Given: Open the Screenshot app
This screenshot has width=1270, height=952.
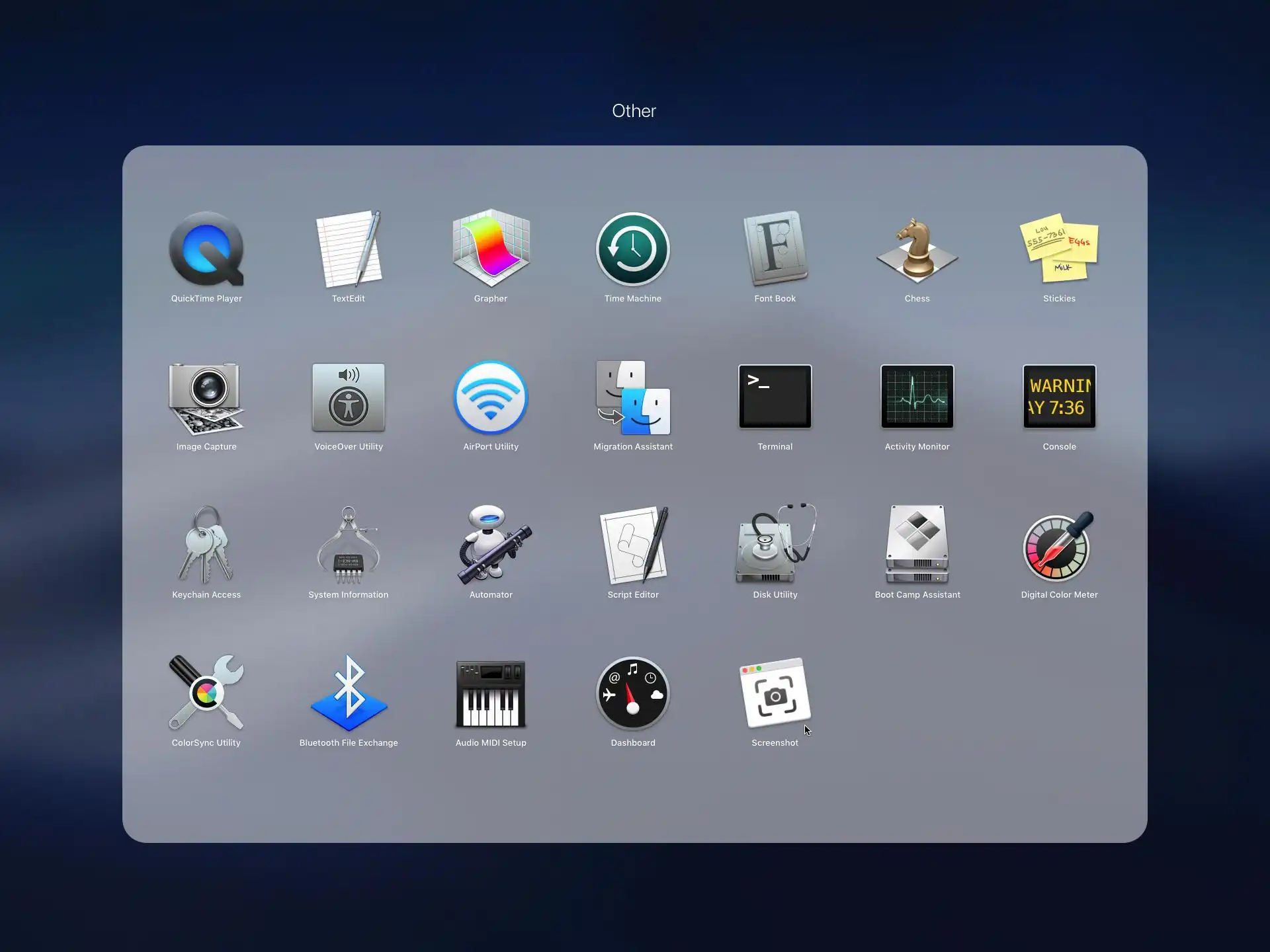Looking at the screenshot, I should tap(775, 693).
